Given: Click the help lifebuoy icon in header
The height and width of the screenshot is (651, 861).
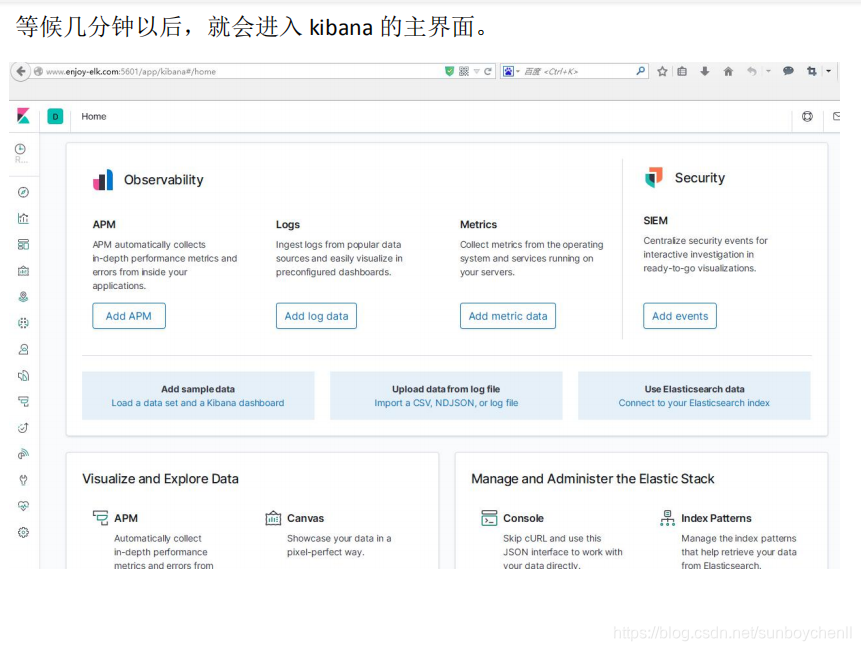Looking at the screenshot, I should pos(807,116).
